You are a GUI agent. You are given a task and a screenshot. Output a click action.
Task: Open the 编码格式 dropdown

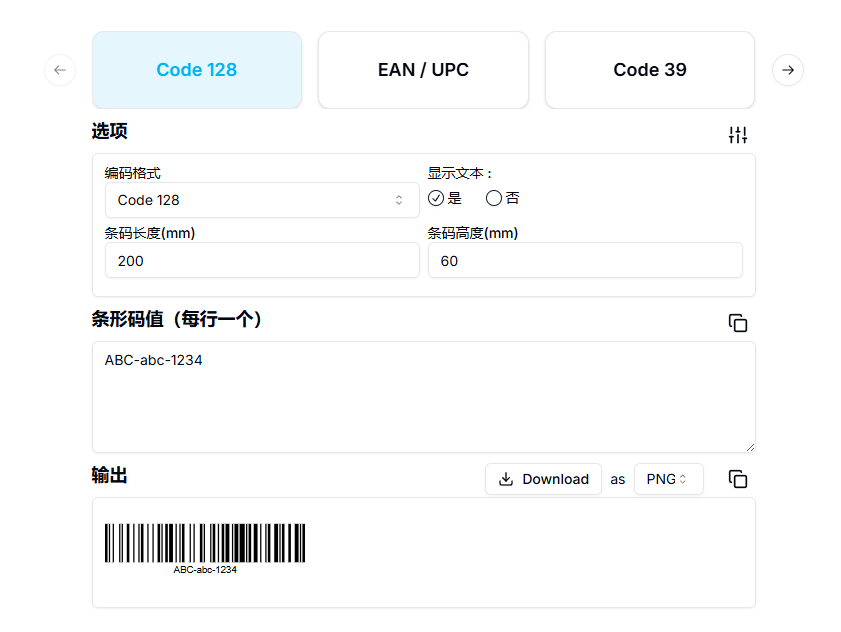(x=262, y=200)
